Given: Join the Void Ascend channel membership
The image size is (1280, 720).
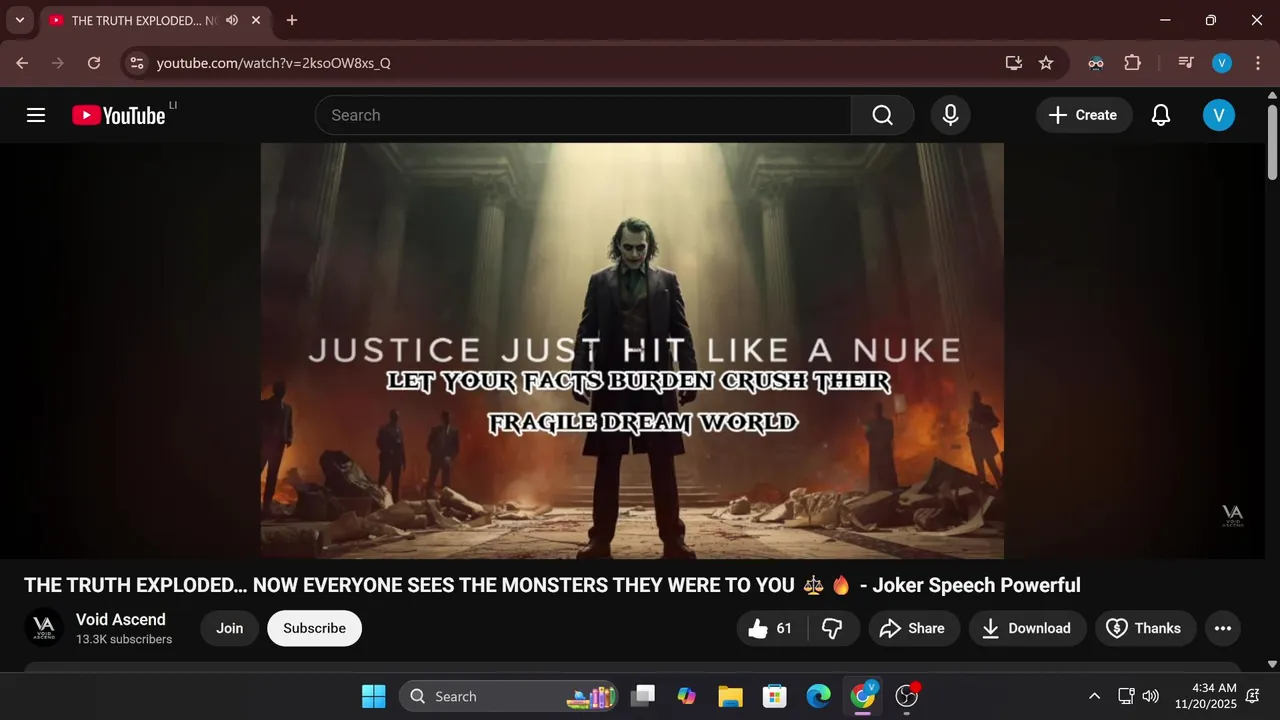Looking at the screenshot, I should (230, 628).
